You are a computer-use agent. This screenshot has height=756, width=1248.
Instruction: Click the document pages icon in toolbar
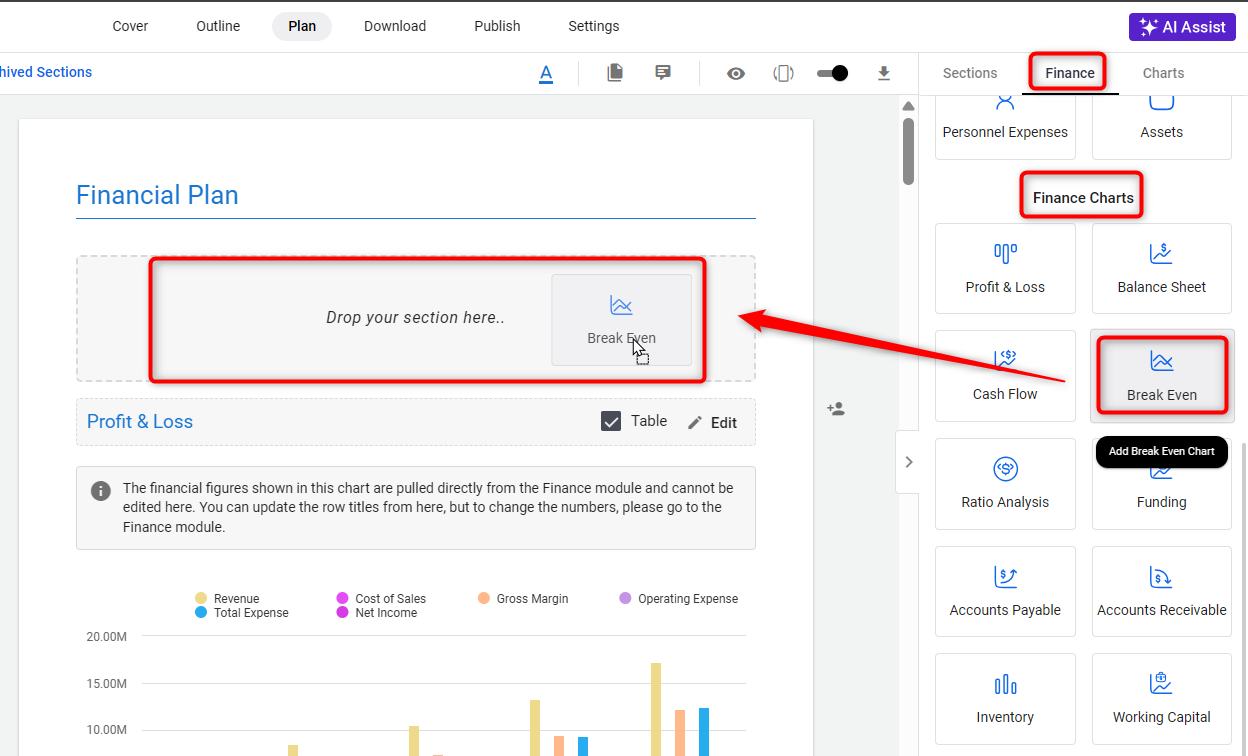coord(615,72)
